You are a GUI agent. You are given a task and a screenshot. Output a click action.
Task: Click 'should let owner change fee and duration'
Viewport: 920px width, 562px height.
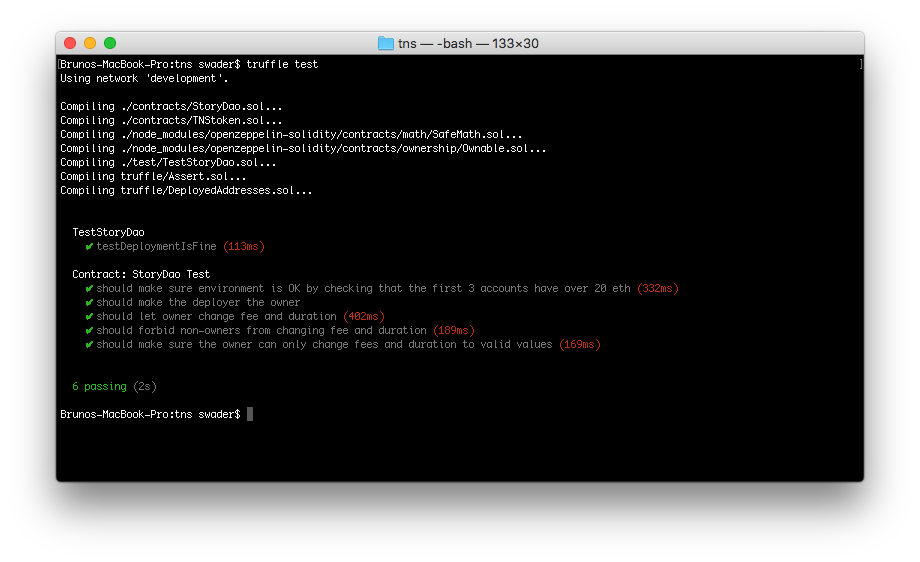click(x=217, y=316)
